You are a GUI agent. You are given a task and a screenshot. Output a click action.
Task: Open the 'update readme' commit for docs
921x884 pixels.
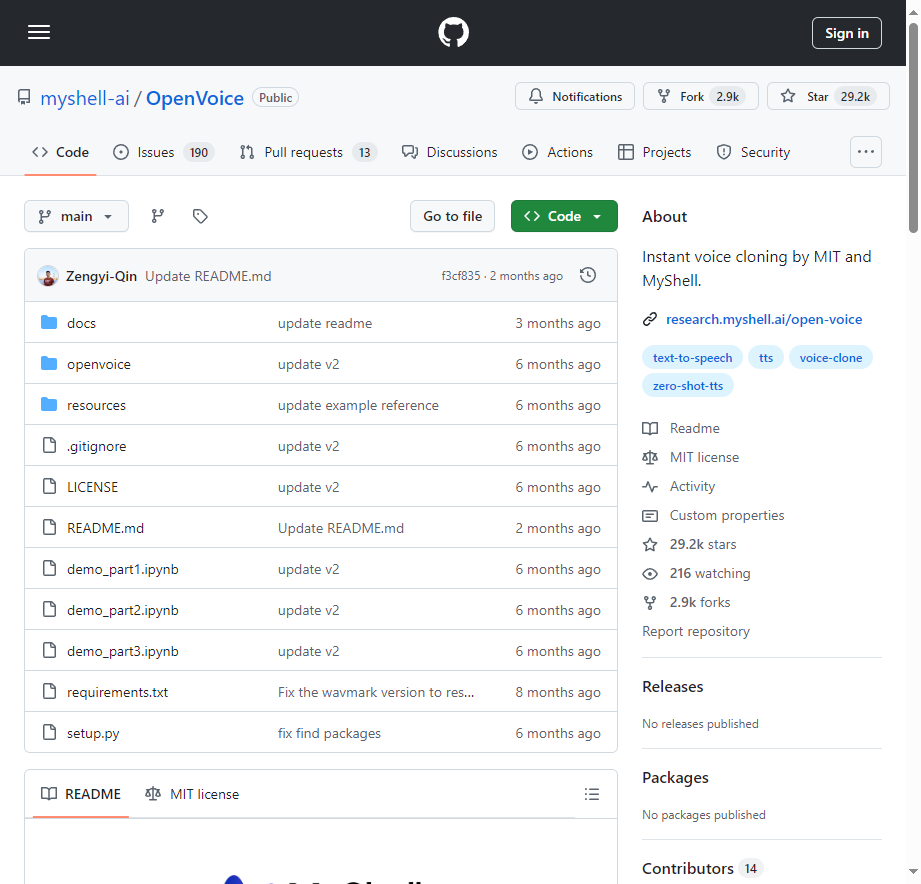tap(325, 323)
